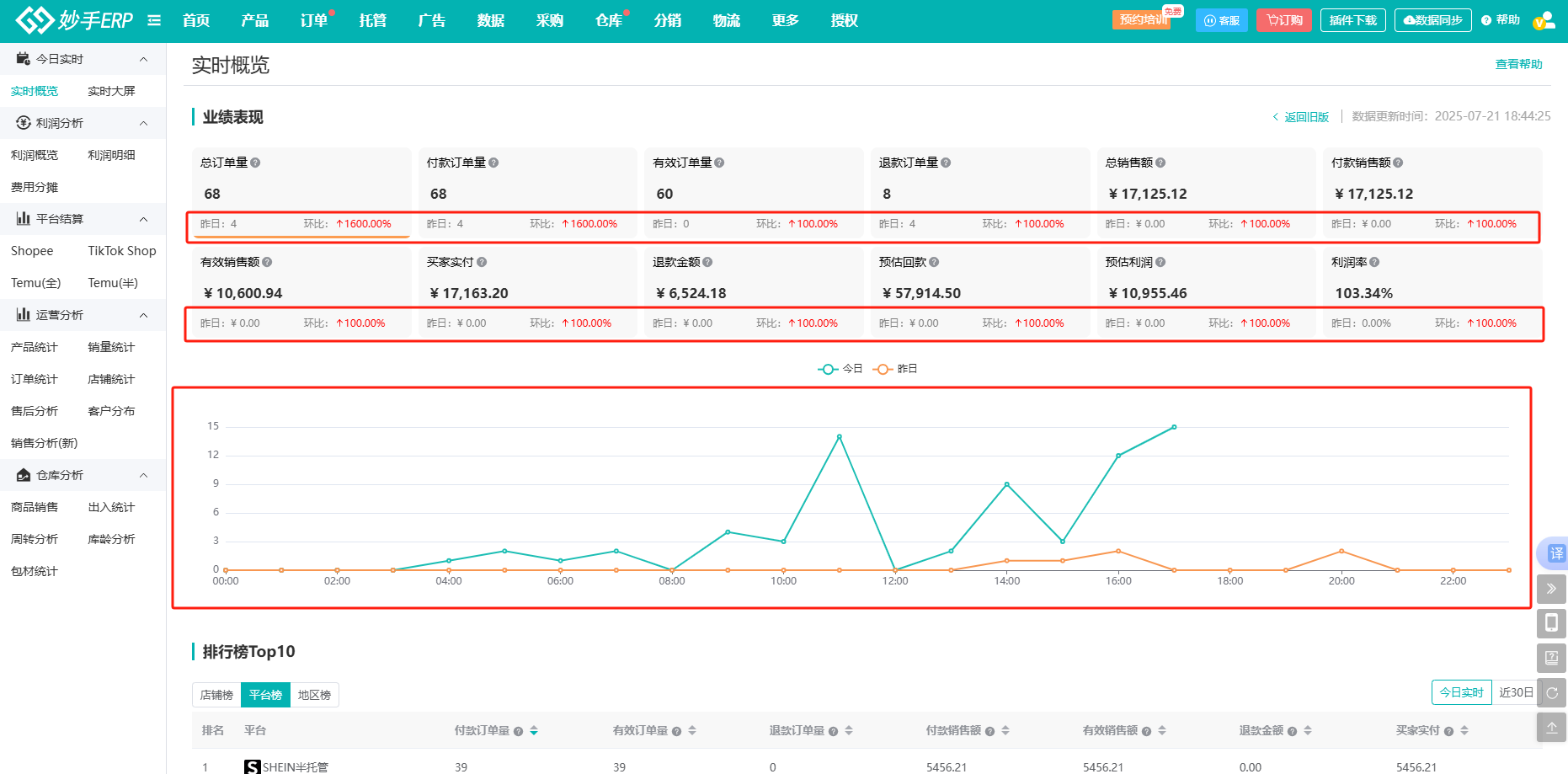
Task: Open 销售分析(新) in the sidebar
Action: (44, 443)
